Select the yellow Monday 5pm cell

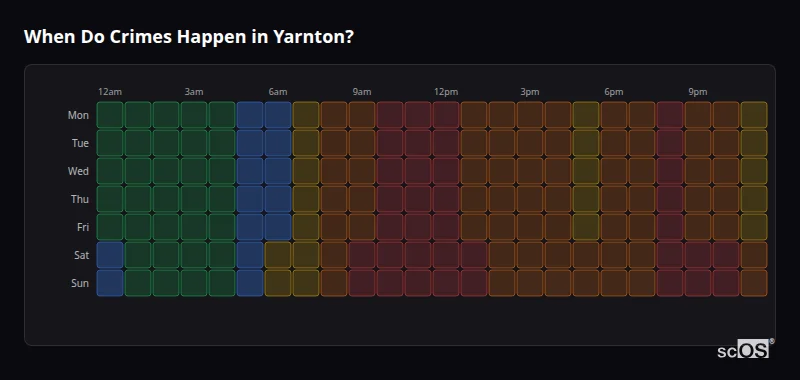[586, 115]
